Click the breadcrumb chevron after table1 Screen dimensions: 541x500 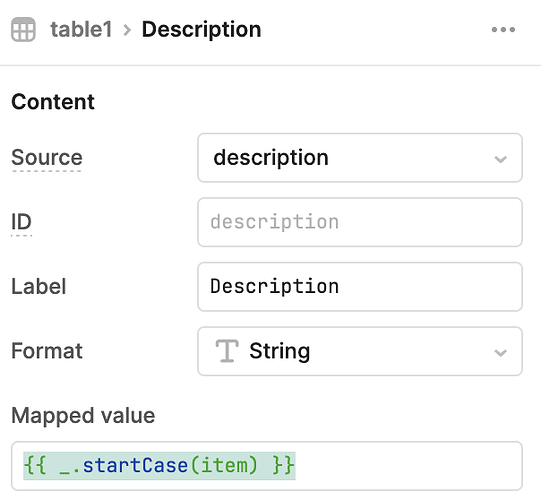pos(127,30)
